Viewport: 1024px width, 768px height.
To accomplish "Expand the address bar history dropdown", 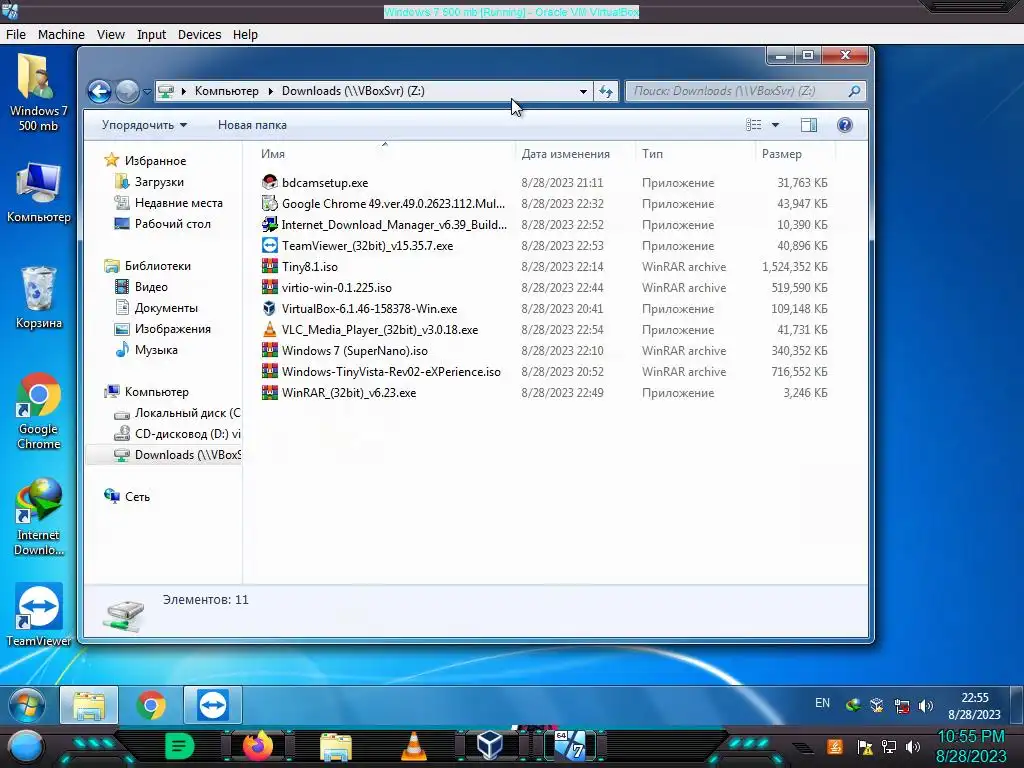I will pyautogui.click(x=583, y=91).
